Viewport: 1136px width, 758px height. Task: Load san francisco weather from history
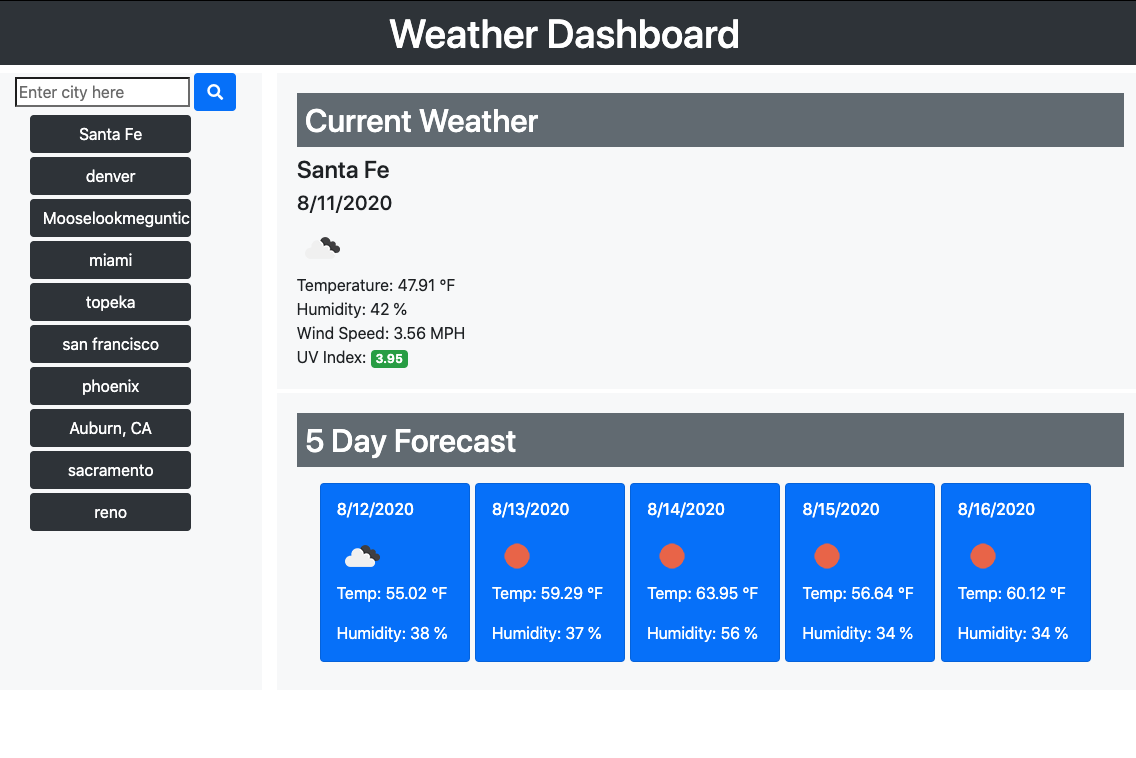coord(110,344)
